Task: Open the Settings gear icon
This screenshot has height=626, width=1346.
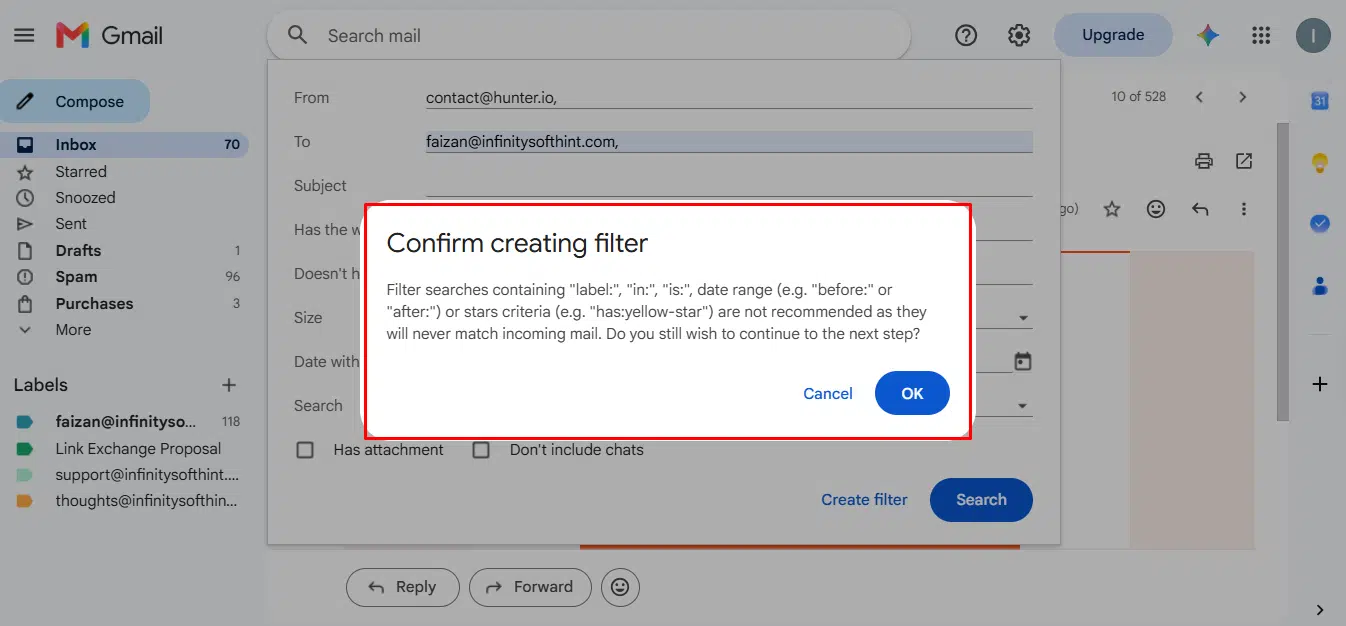Action: pos(1019,35)
